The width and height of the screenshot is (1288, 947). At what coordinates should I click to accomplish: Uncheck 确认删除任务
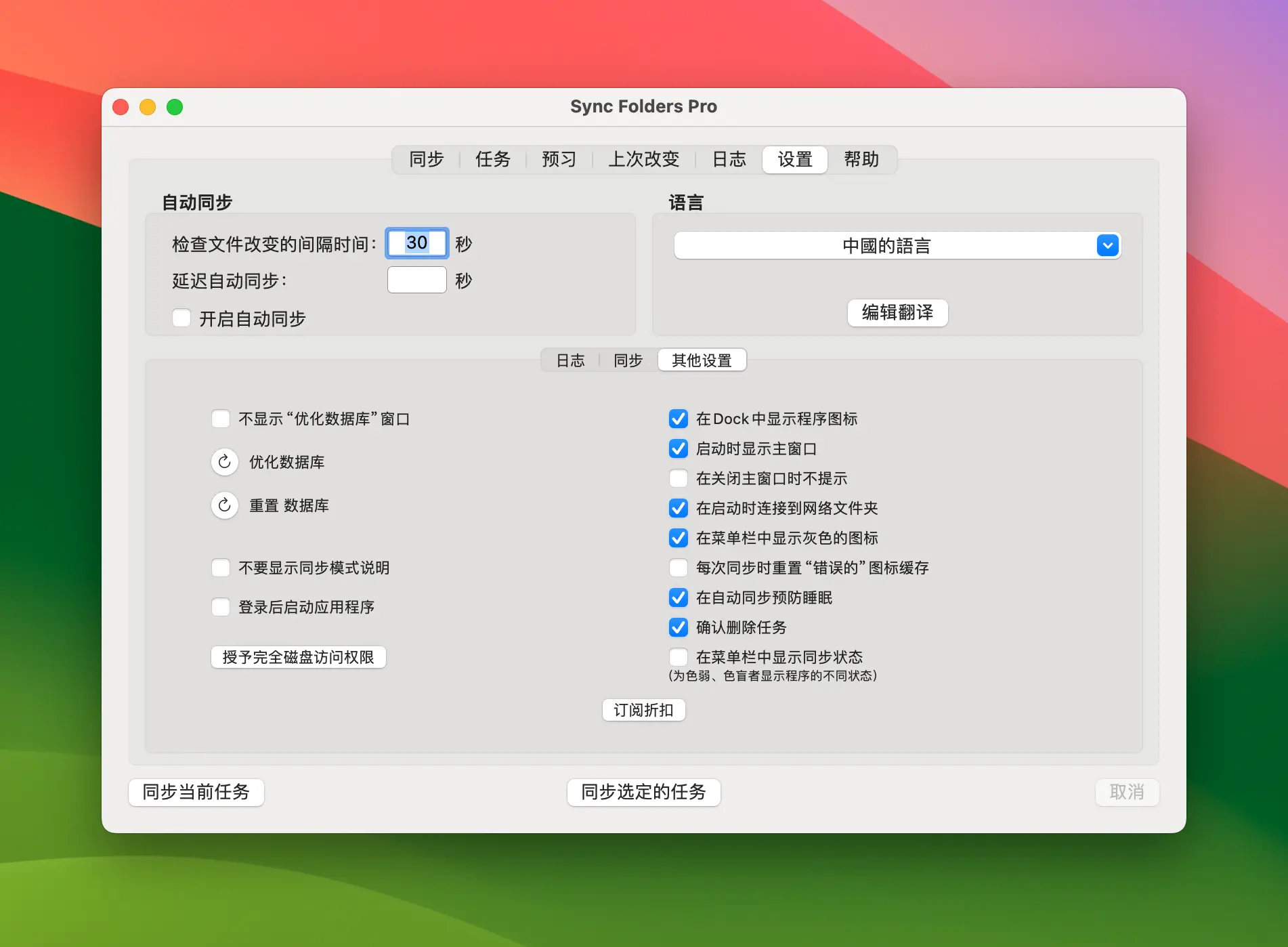click(678, 627)
